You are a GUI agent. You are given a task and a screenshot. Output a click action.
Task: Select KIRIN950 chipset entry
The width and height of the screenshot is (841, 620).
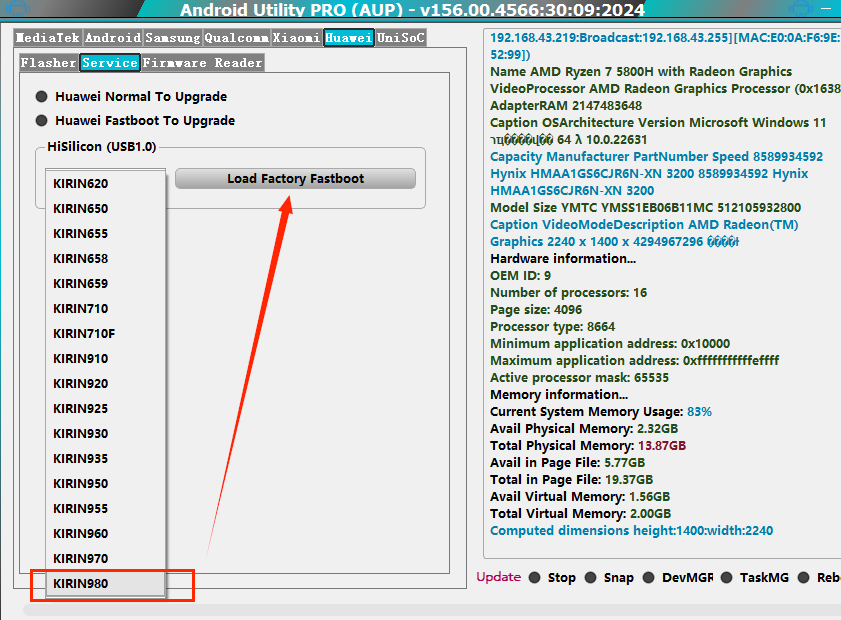(x=106, y=484)
